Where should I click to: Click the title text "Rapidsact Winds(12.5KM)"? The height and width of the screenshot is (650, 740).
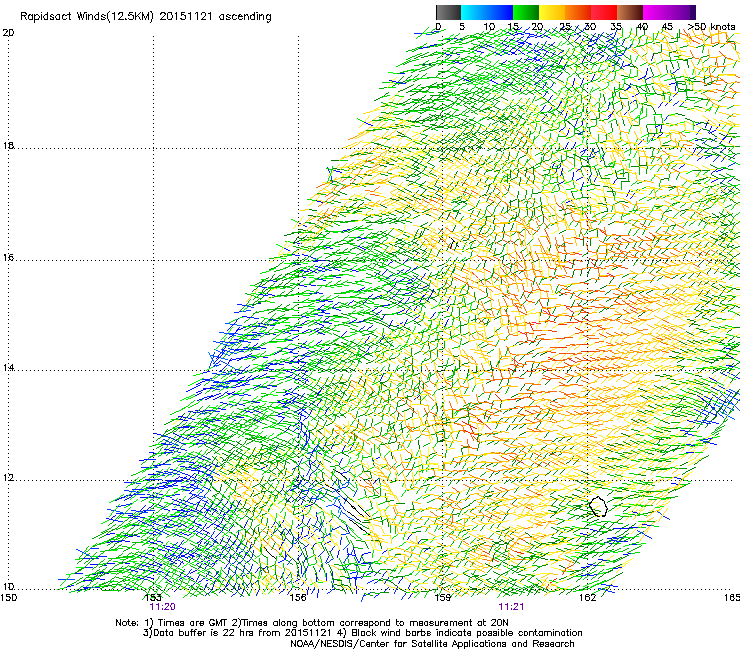point(87,17)
